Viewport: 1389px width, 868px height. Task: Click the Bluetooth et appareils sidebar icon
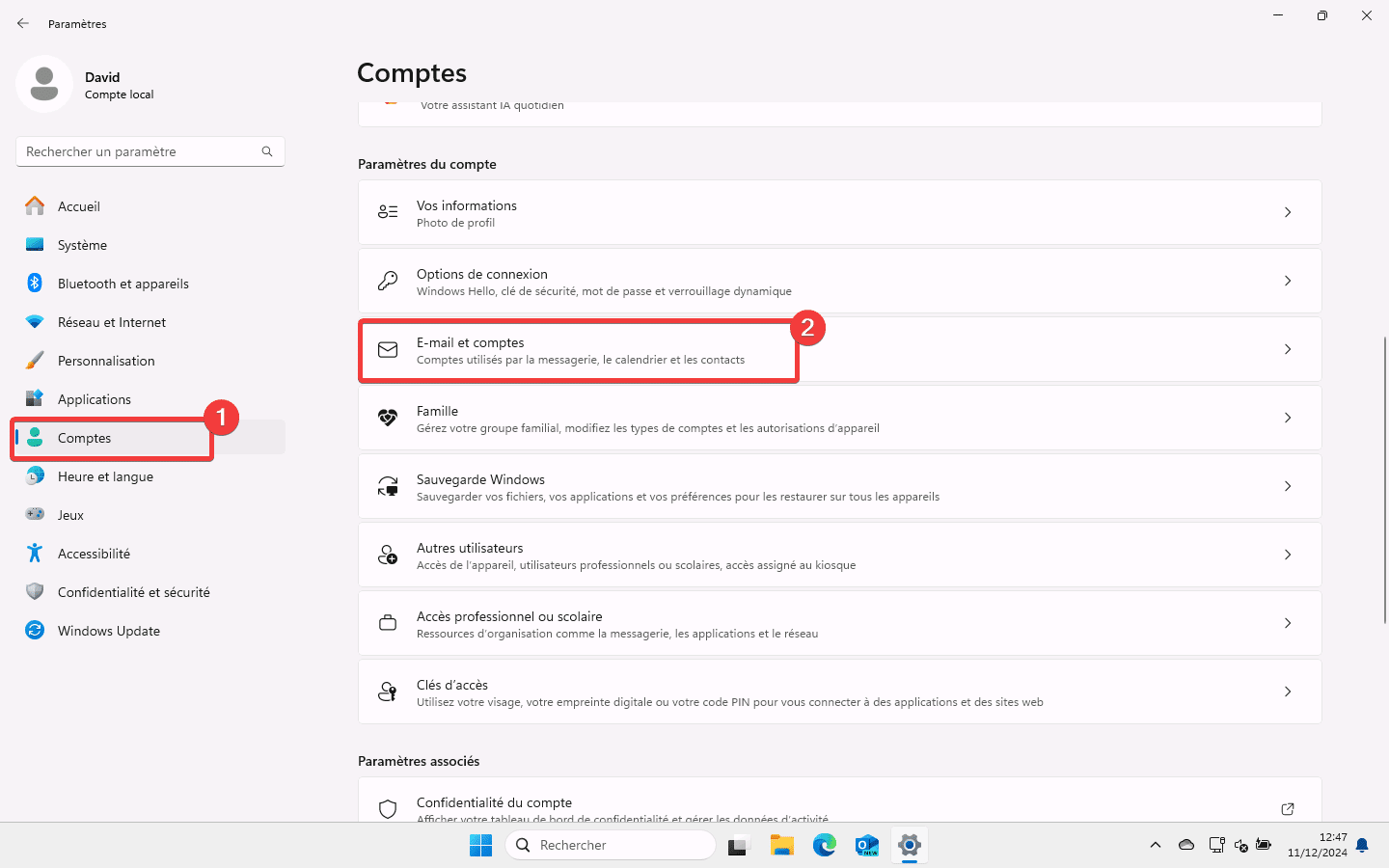pyautogui.click(x=35, y=284)
